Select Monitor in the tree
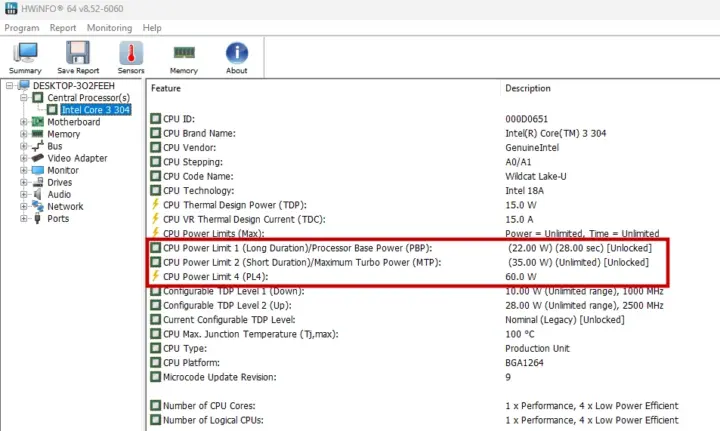 coord(63,170)
